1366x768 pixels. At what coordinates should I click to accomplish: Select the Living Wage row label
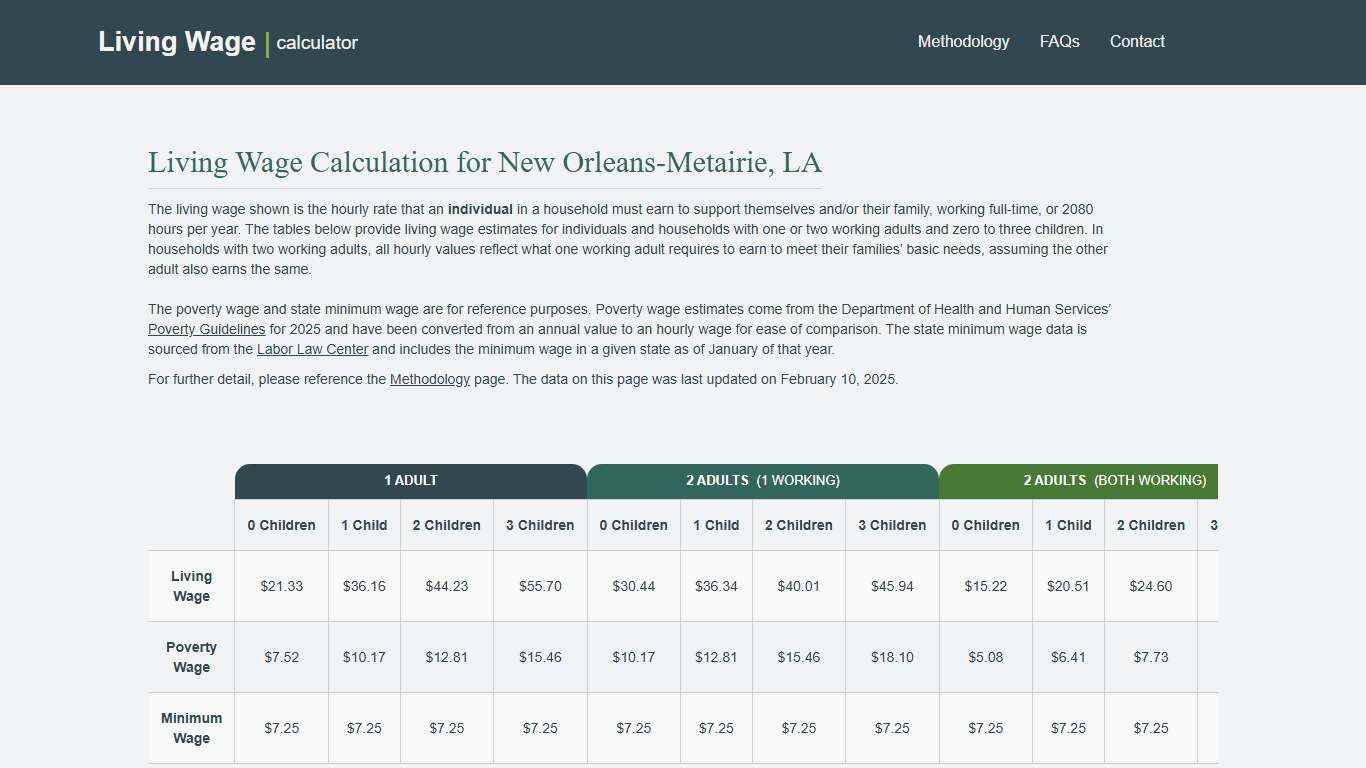click(191, 586)
